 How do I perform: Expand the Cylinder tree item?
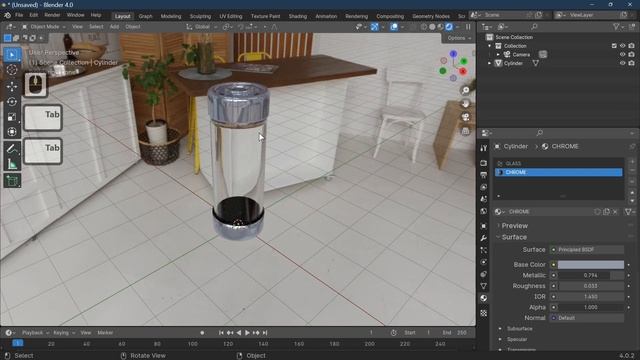(489, 63)
